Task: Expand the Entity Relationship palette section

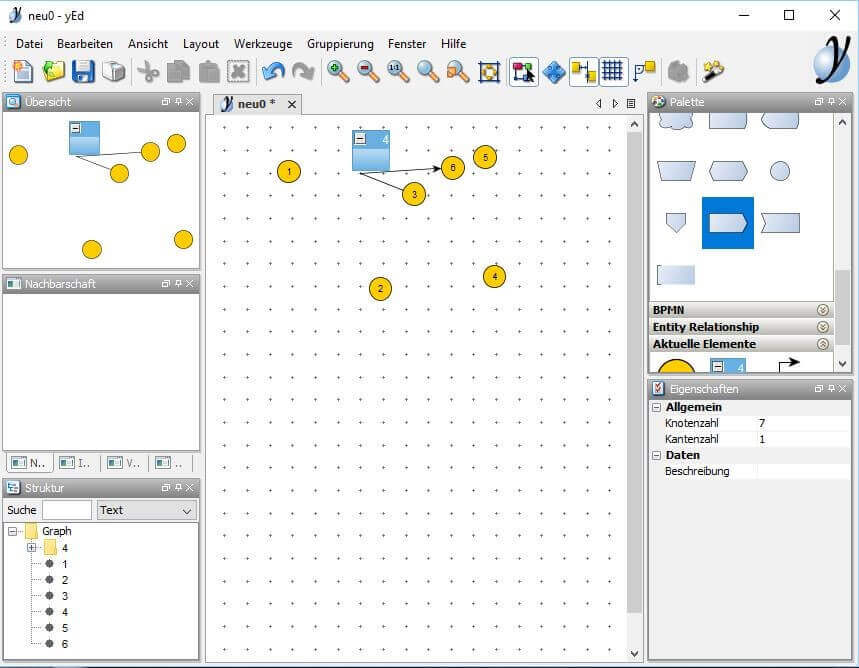Action: [822, 327]
